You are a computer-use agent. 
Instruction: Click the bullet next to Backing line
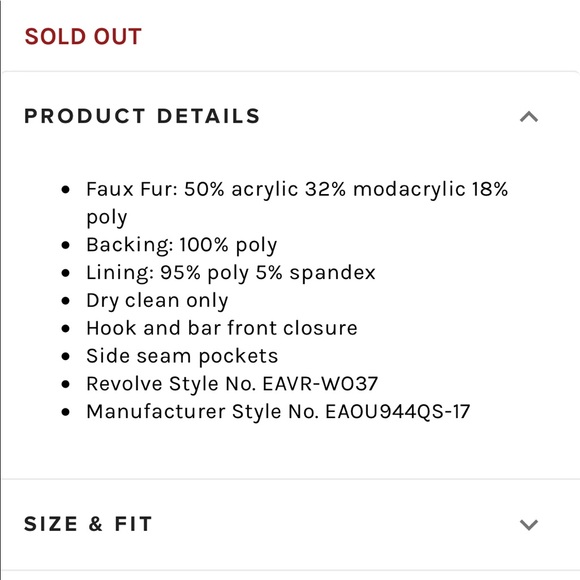pyautogui.click(x=65, y=245)
